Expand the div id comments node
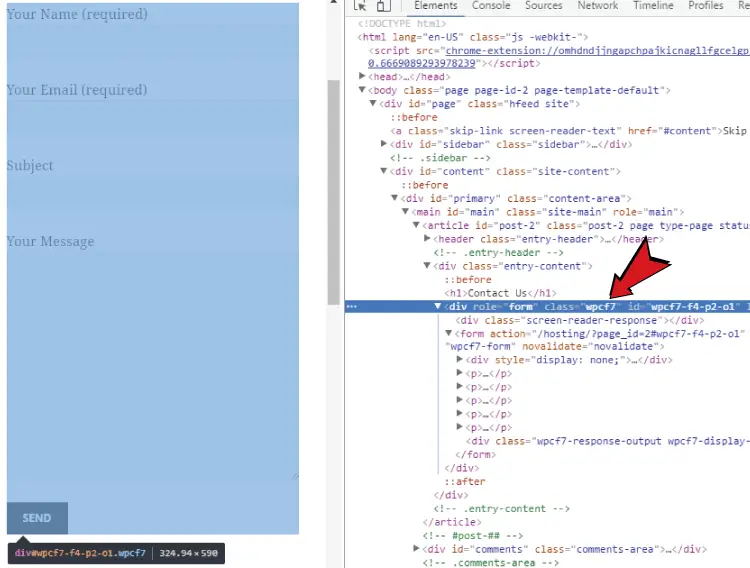750x568 pixels. click(x=416, y=548)
